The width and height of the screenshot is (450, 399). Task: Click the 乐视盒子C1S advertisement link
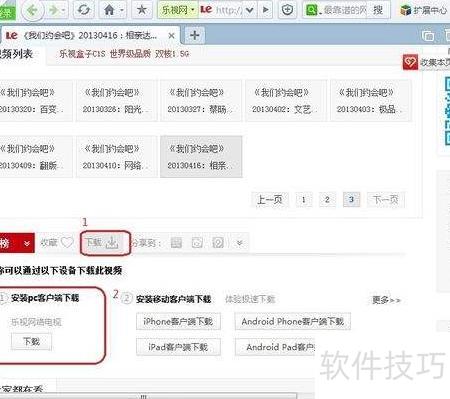click(x=124, y=54)
